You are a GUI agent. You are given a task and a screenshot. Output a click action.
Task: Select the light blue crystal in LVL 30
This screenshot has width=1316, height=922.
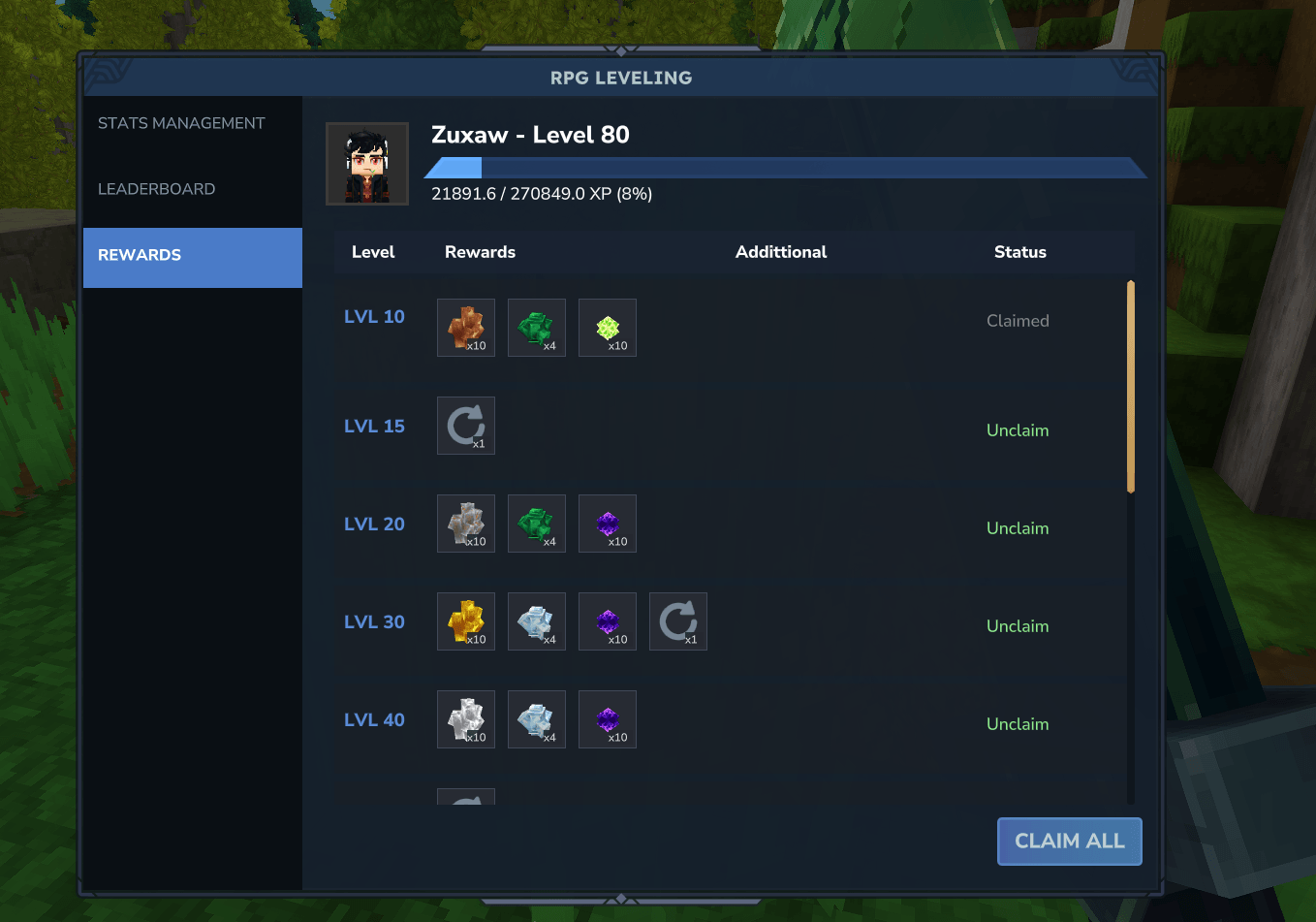[x=537, y=621]
